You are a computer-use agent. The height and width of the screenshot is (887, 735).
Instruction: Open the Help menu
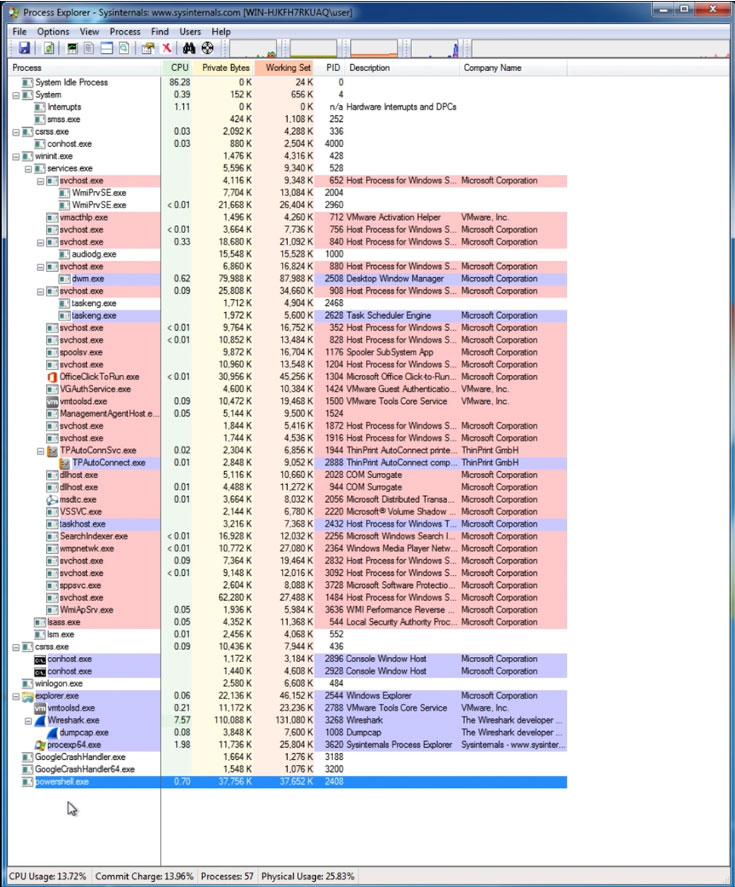pos(221,32)
